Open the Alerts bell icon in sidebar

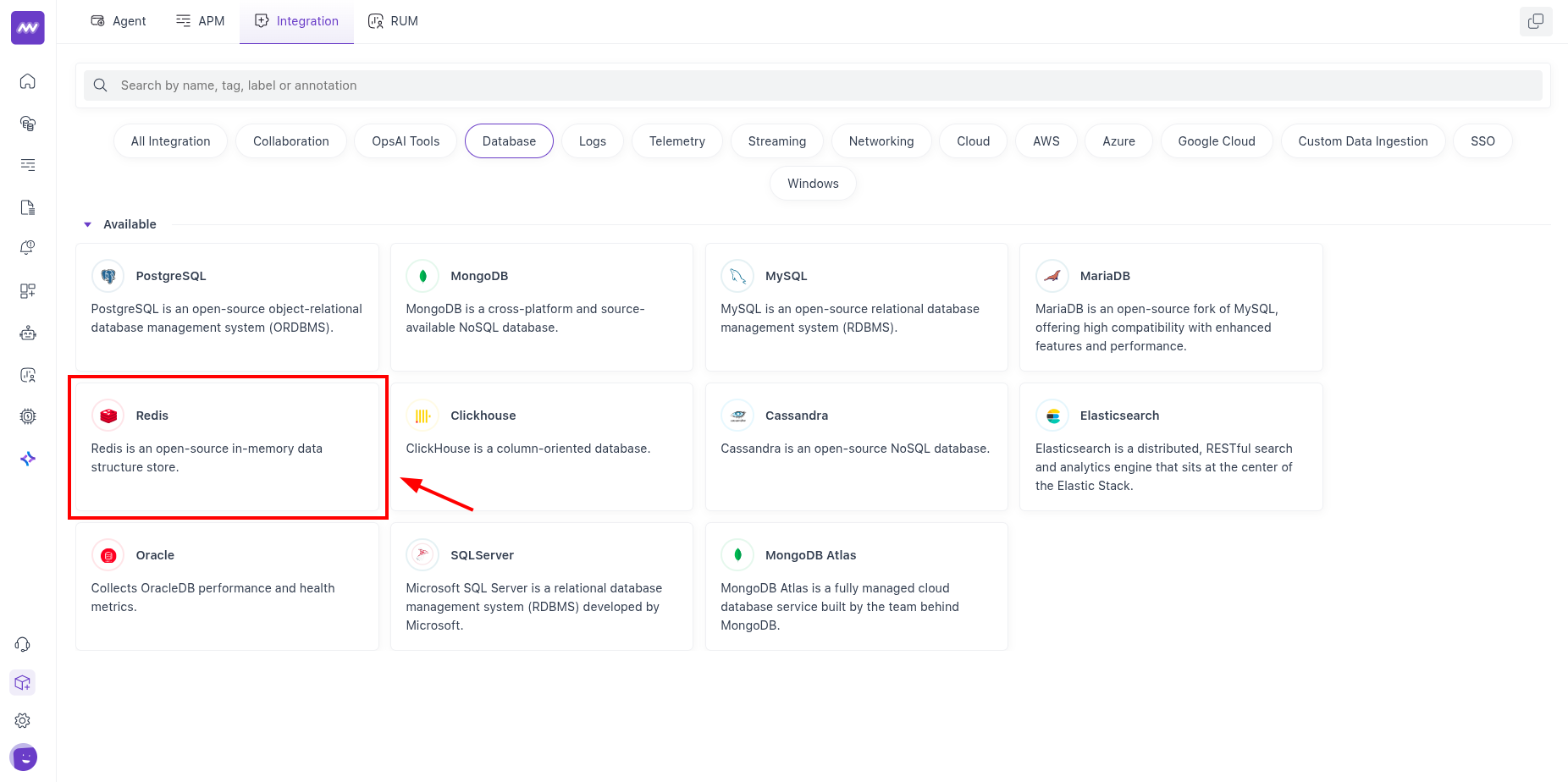tap(28, 247)
